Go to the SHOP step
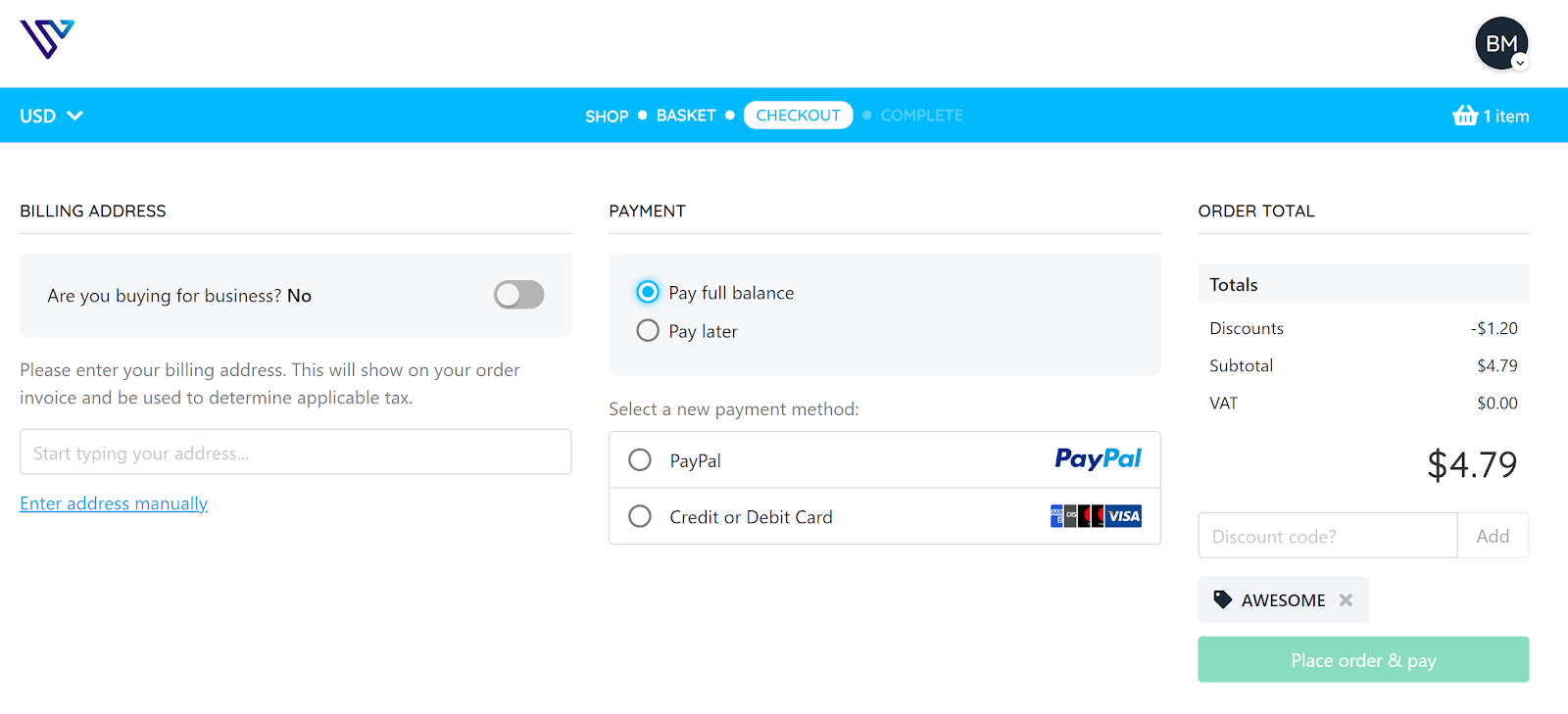1568x714 pixels. [x=607, y=116]
